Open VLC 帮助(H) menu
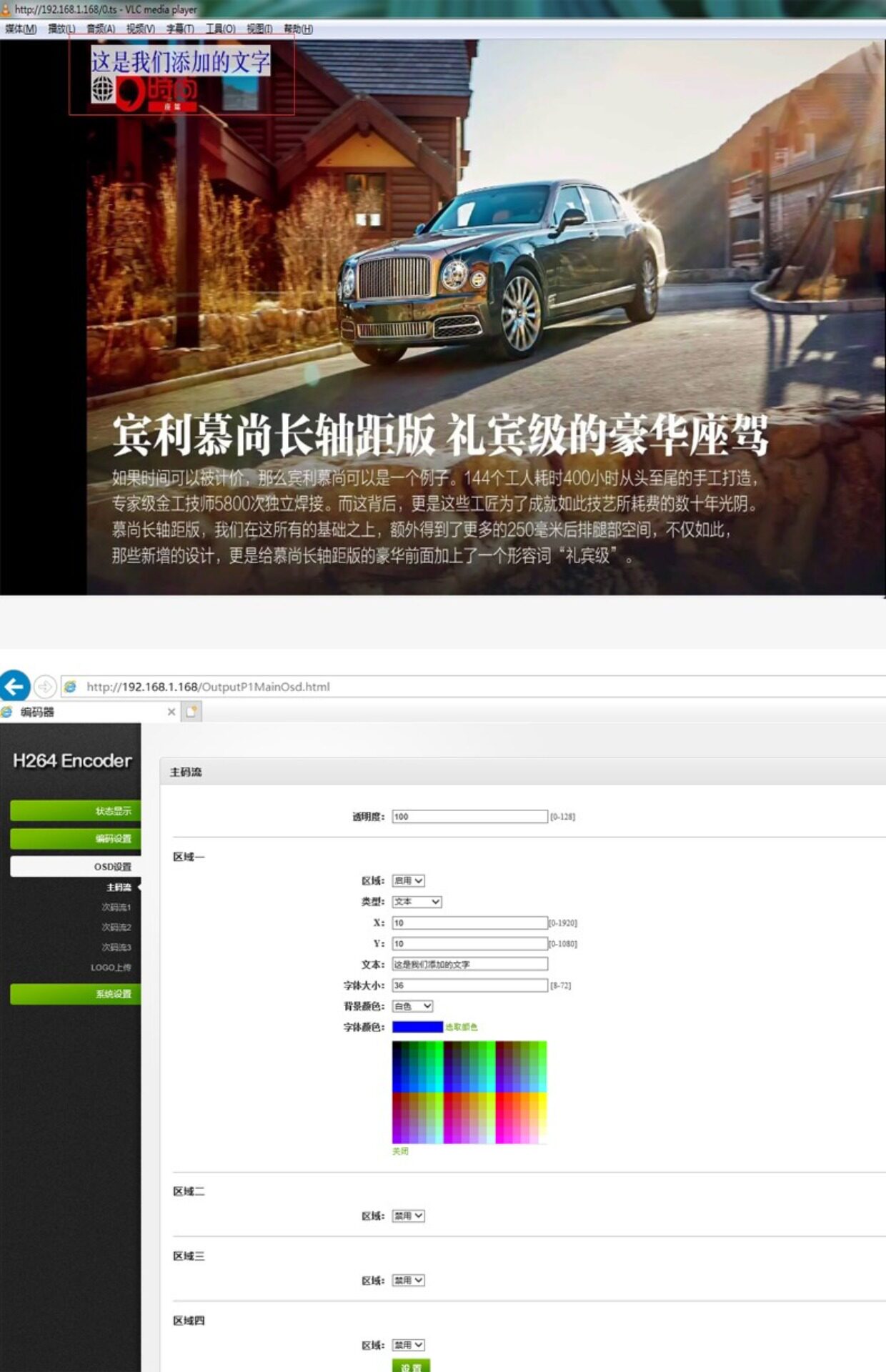Screen dimensions: 886x1372 click(298, 29)
